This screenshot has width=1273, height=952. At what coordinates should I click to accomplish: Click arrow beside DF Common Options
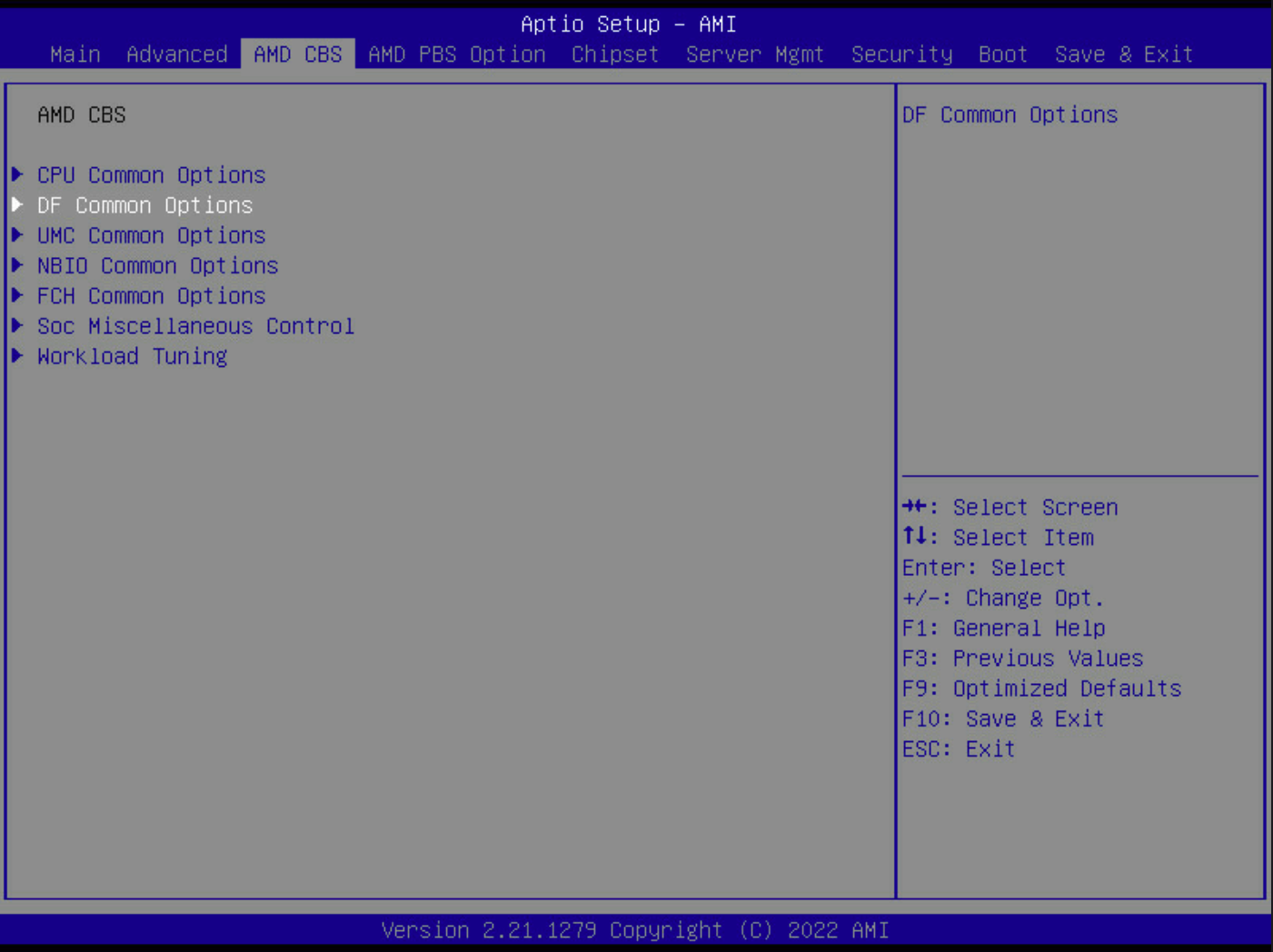[17, 204]
